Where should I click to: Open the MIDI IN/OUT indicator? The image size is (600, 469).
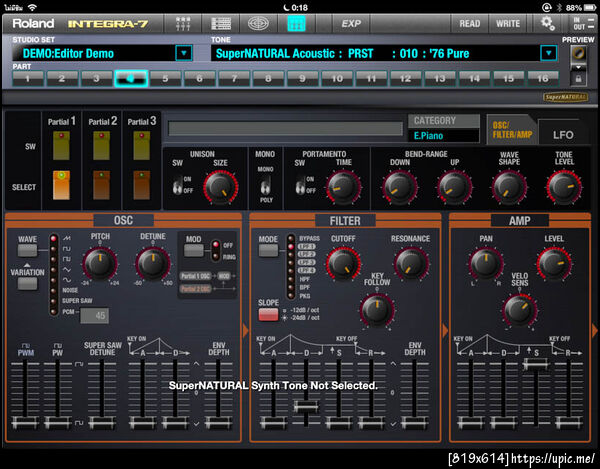point(584,24)
